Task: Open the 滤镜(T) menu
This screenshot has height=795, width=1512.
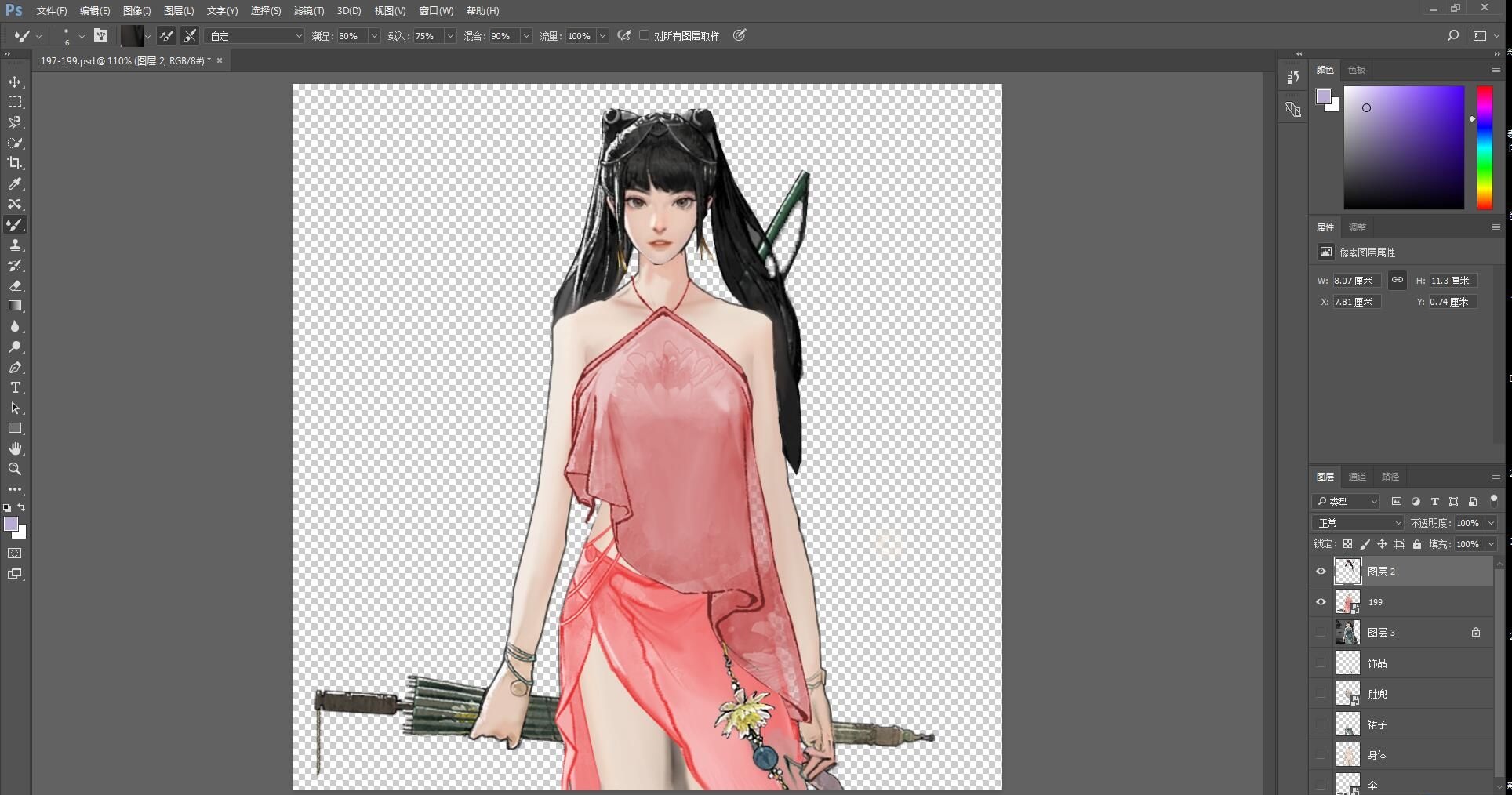Action: click(309, 11)
